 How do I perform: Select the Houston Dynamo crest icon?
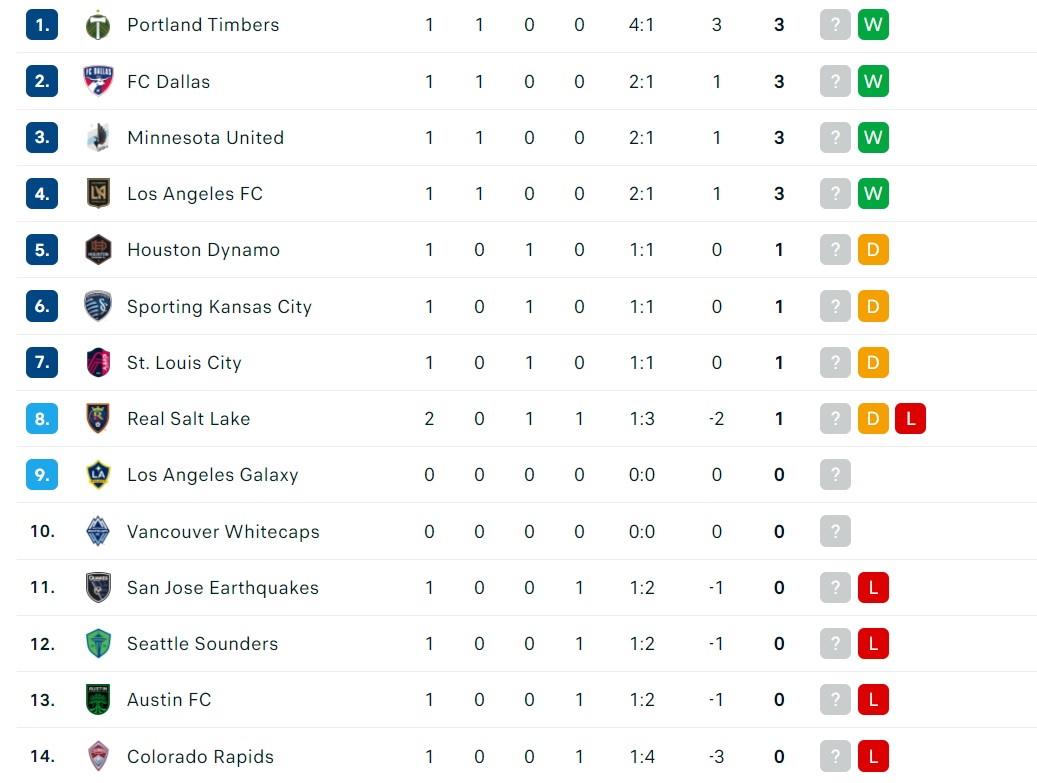click(x=98, y=250)
